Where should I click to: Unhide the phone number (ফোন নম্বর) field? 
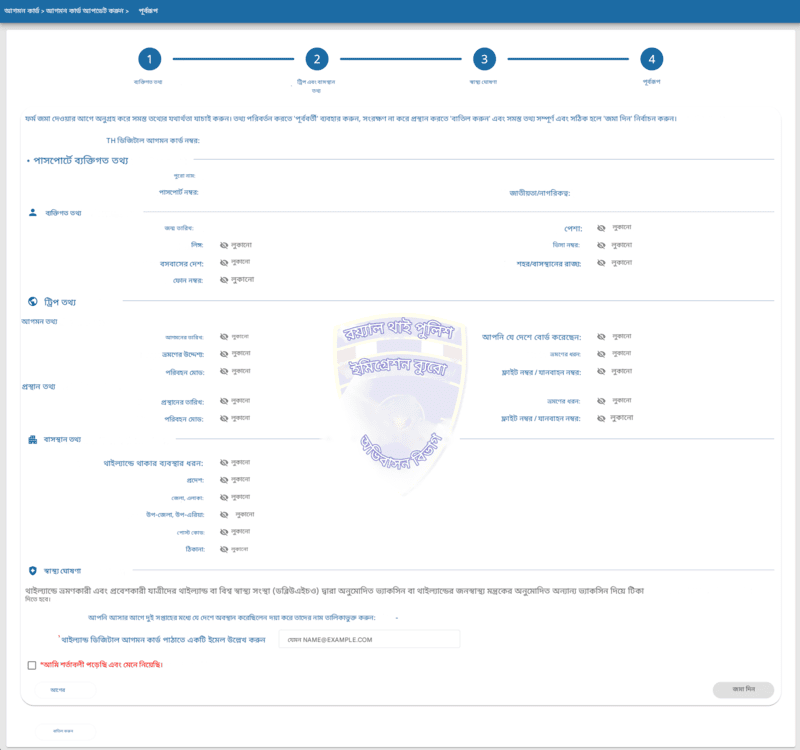pos(224,280)
